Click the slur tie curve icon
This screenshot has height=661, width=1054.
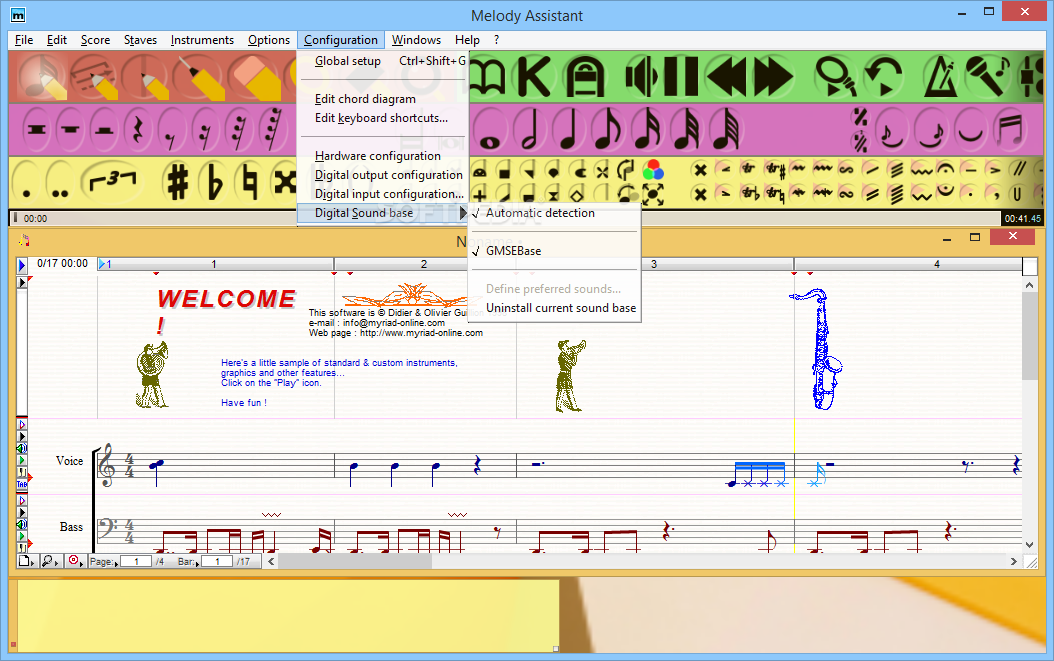click(x=970, y=130)
